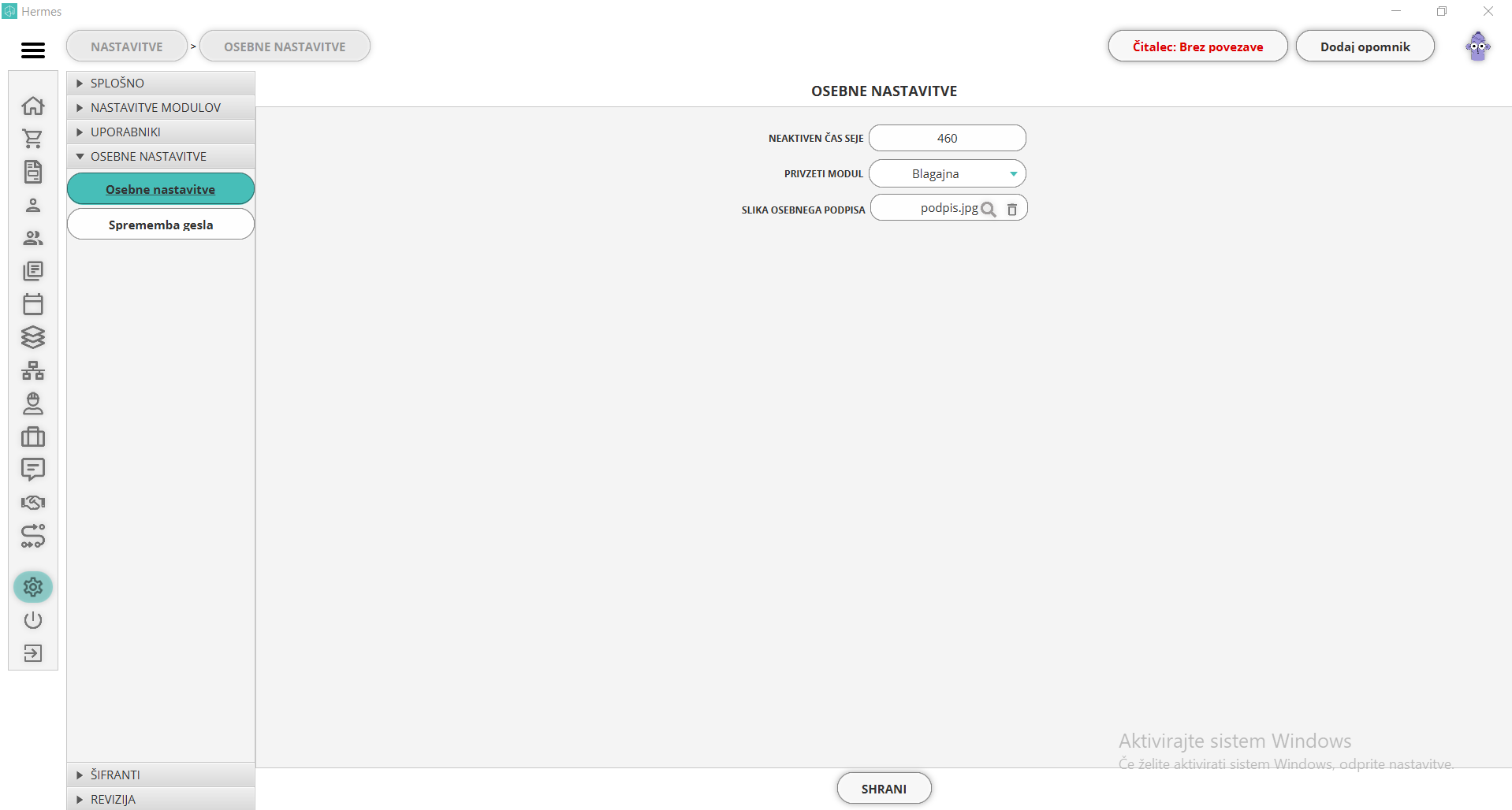The image size is (1512, 810).
Task: Open the handshake icon
Action: pos(33,503)
